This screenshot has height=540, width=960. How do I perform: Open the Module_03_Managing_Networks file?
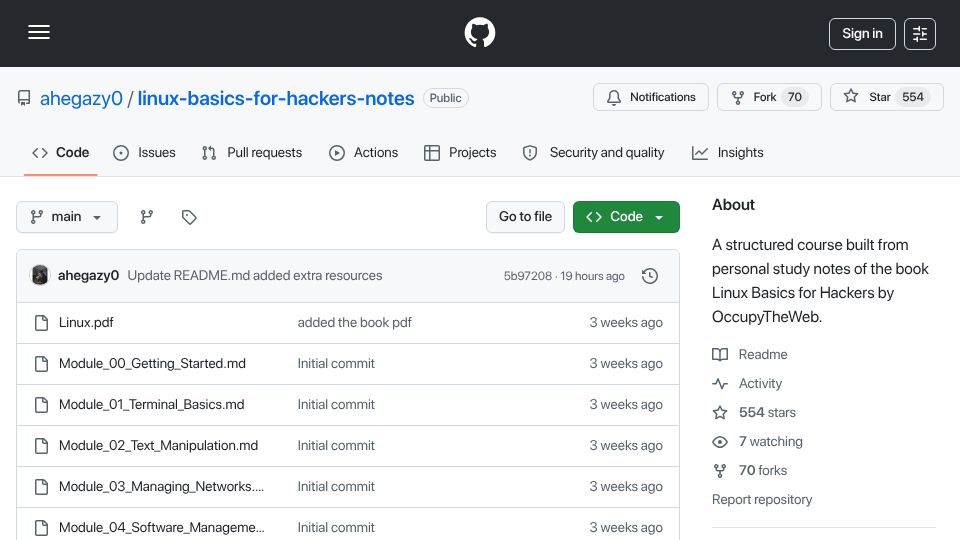click(162, 487)
